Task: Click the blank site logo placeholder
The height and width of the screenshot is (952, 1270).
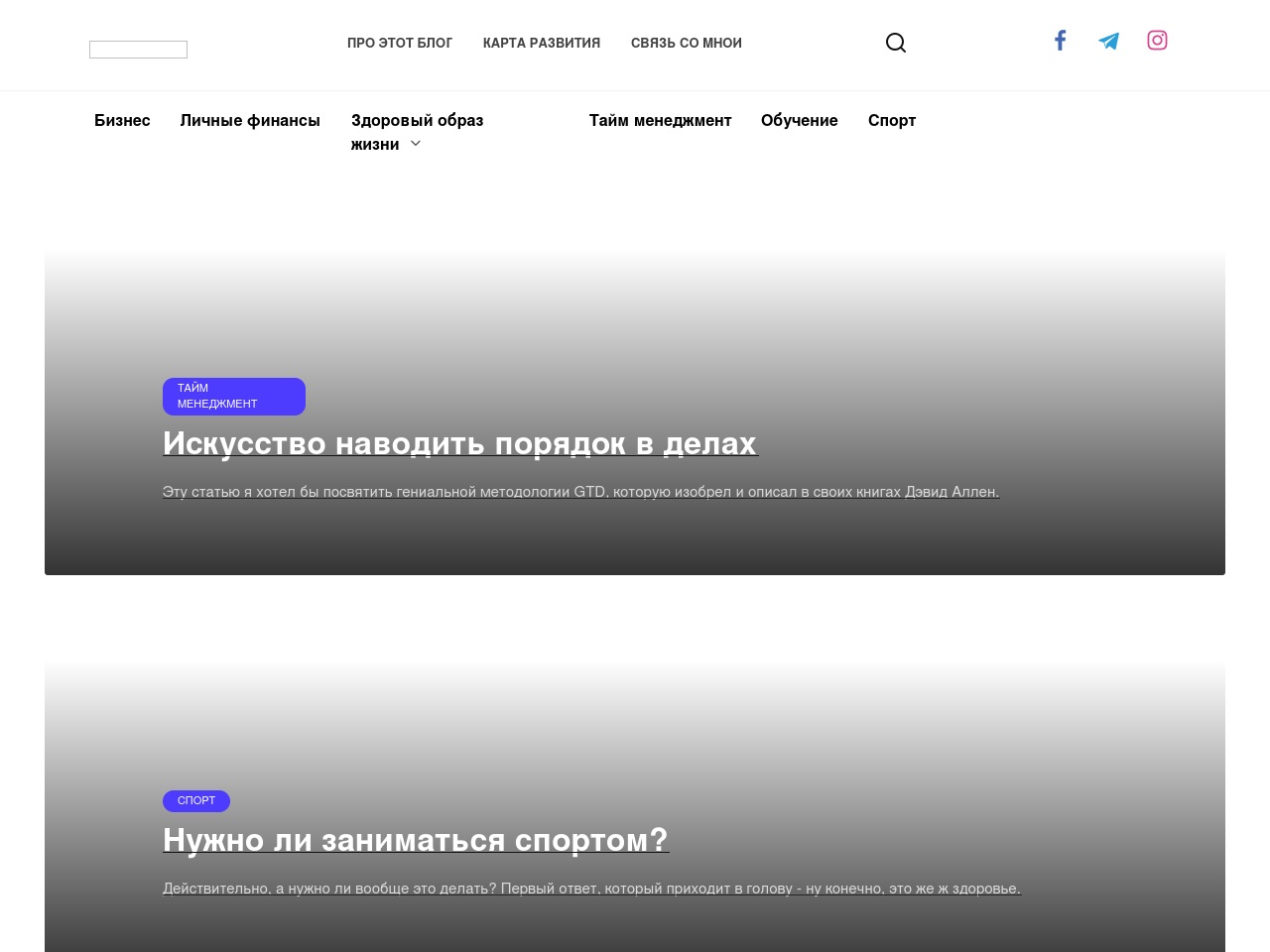Action: tap(138, 50)
